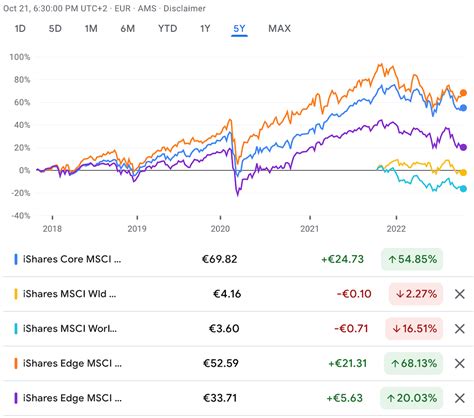Open the Disclaimer link
The width and height of the screenshot is (474, 418).
click(x=184, y=8)
